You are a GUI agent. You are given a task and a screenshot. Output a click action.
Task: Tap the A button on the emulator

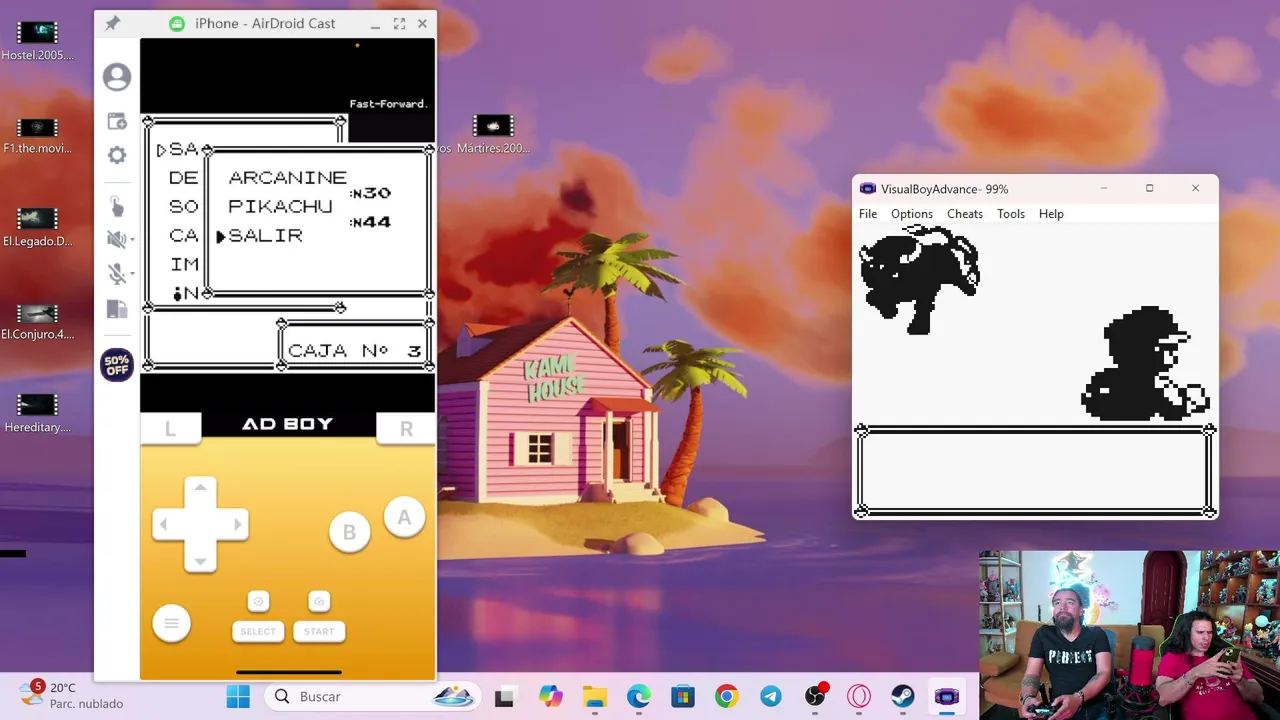(404, 517)
